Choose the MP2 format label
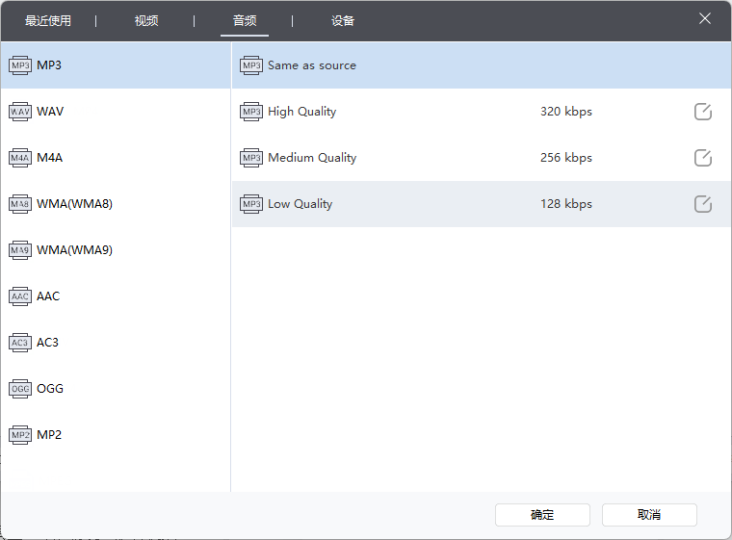 [x=49, y=435]
